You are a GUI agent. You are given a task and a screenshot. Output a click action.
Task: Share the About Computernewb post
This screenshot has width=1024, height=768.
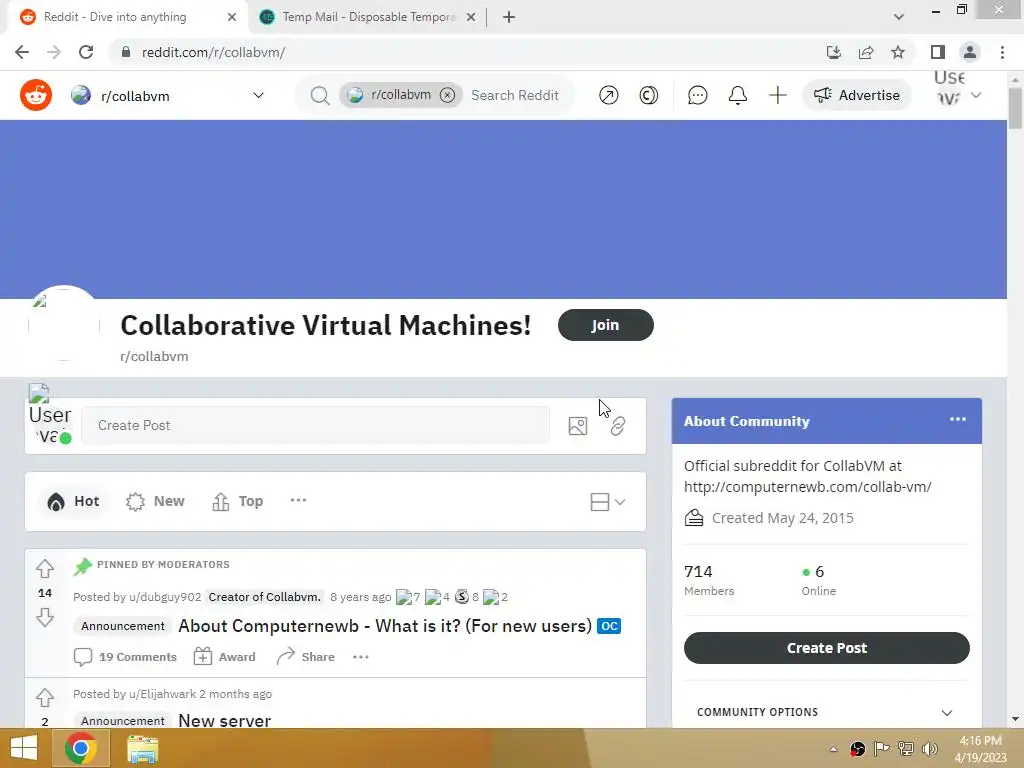tap(306, 657)
